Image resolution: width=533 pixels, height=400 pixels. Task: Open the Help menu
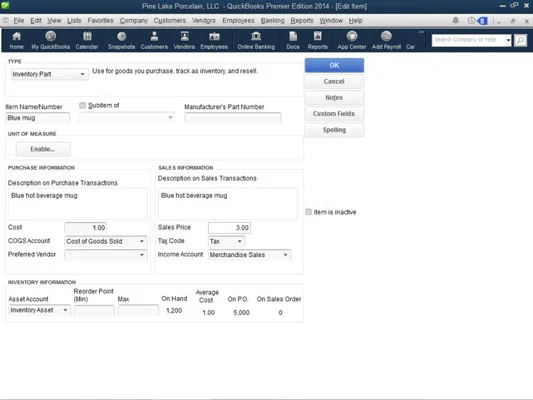(x=356, y=21)
